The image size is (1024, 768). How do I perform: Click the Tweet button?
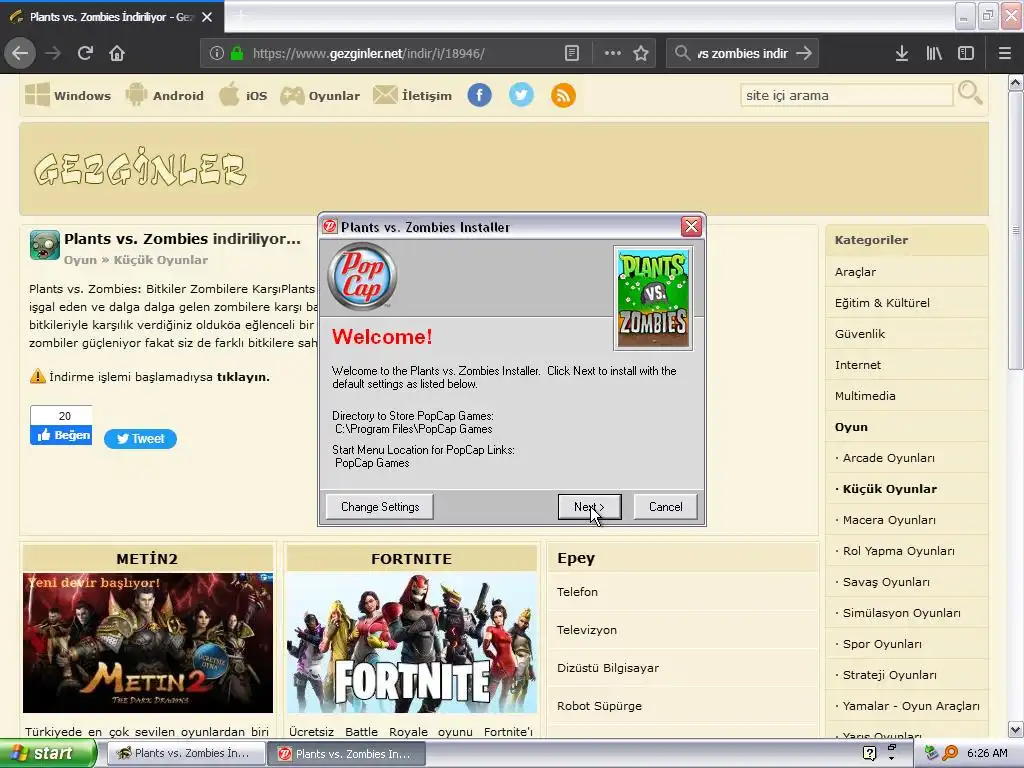coord(140,439)
